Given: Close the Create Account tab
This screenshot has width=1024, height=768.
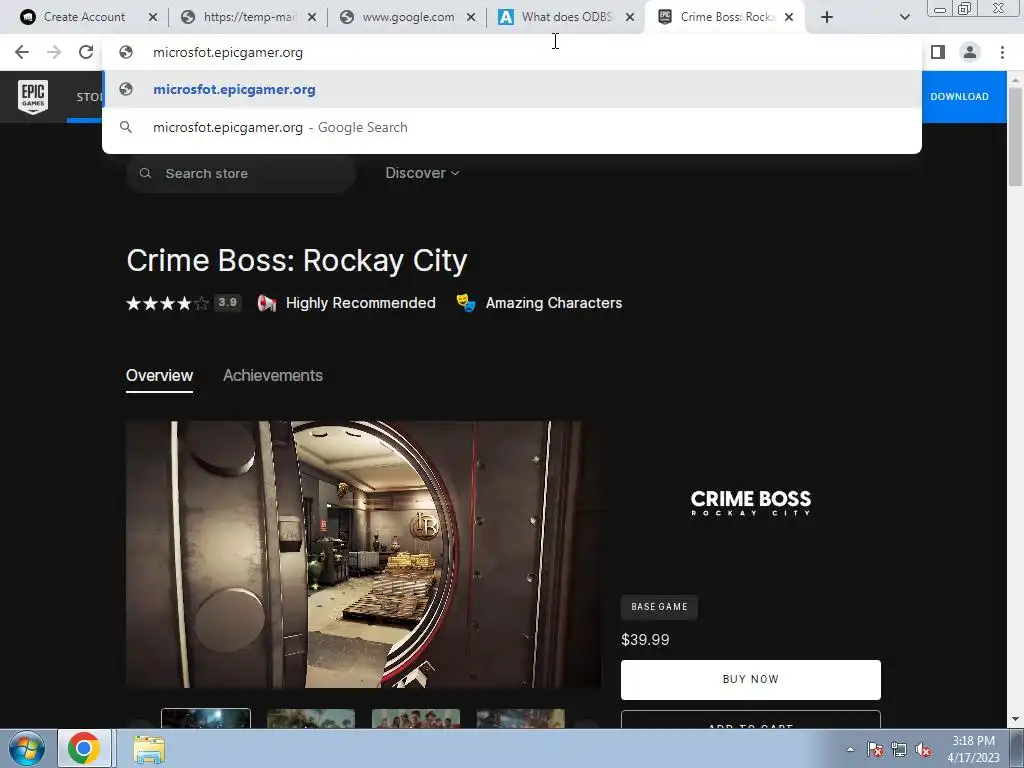Looking at the screenshot, I should coord(153,17).
